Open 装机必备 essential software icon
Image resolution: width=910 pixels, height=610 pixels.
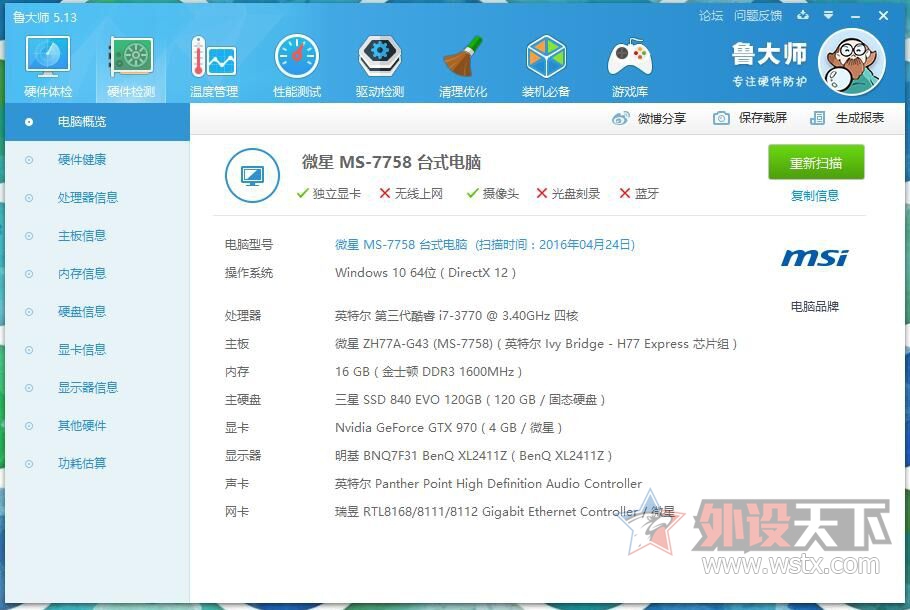pyautogui.click(x=546, y=66)
